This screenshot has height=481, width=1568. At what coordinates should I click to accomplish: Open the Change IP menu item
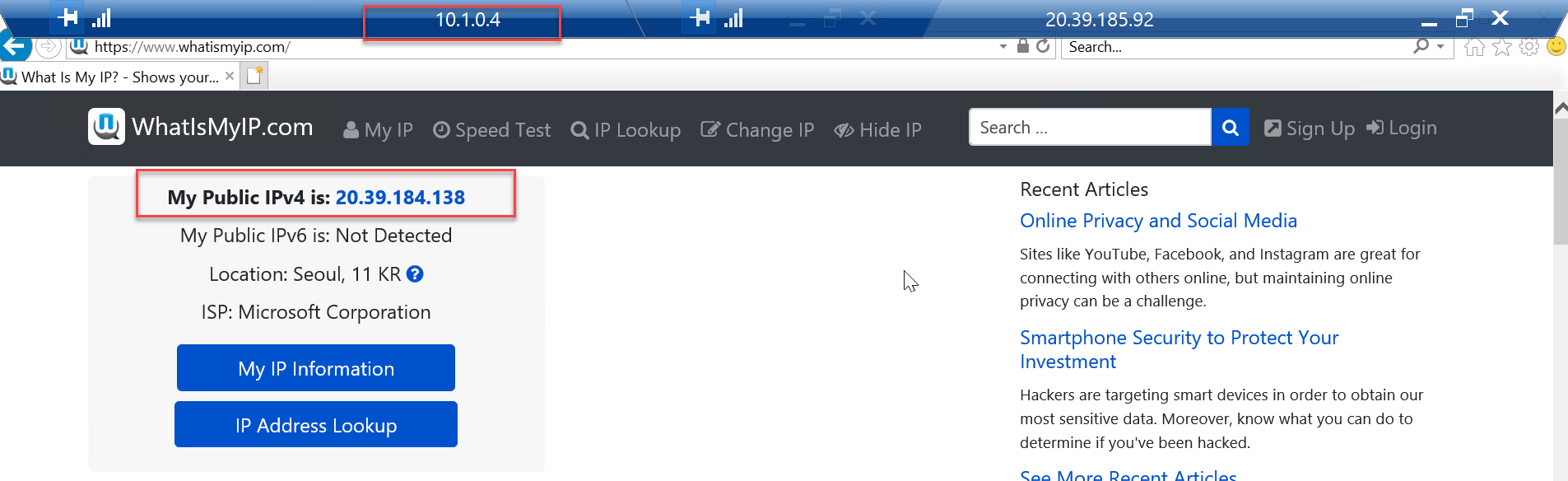pyautogui.click(x=757, y=130)
